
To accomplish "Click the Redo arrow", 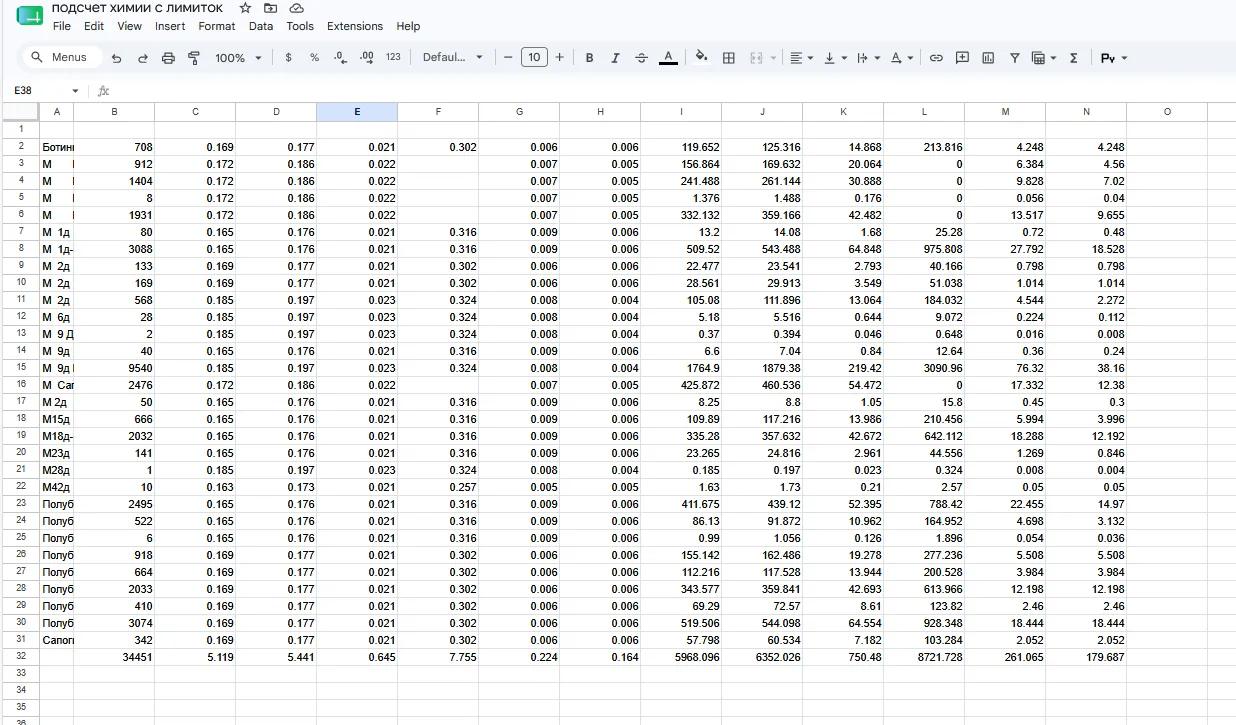I will (142, 58).
